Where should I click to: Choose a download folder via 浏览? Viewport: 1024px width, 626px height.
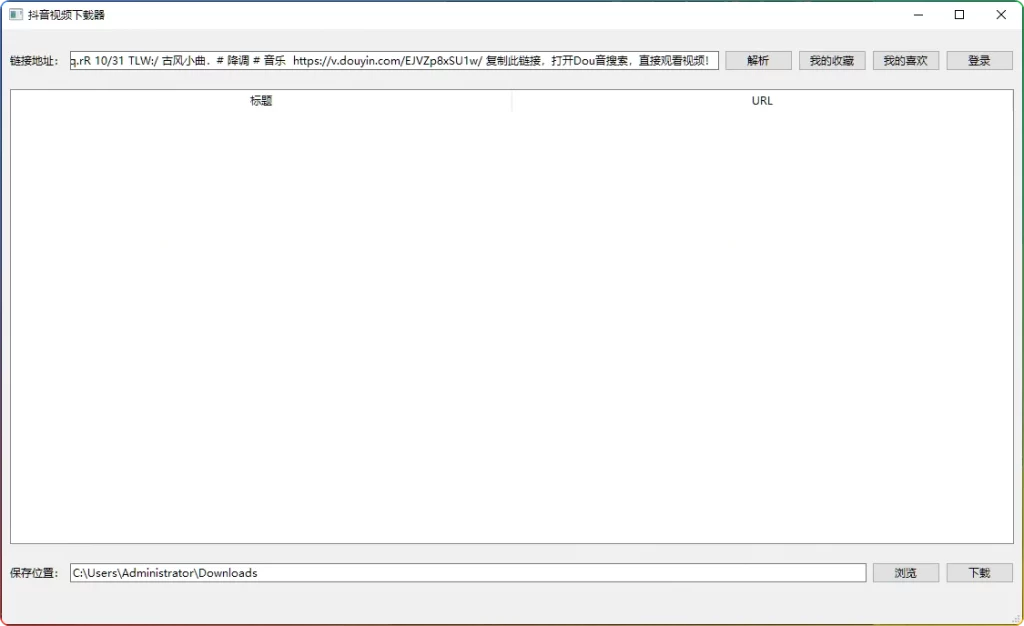pos(905,572)
